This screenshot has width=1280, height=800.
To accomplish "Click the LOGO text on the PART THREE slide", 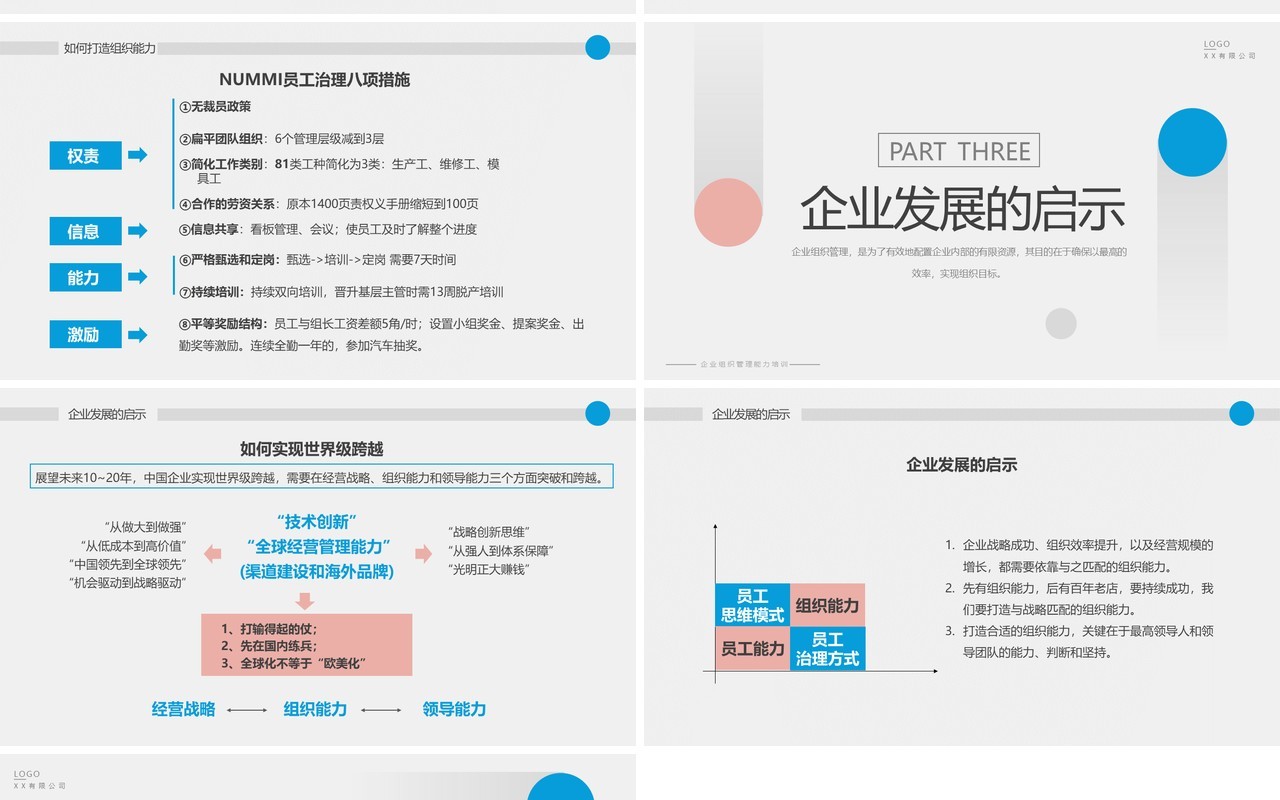I will pyautogui.click(x=1217, y=44).
